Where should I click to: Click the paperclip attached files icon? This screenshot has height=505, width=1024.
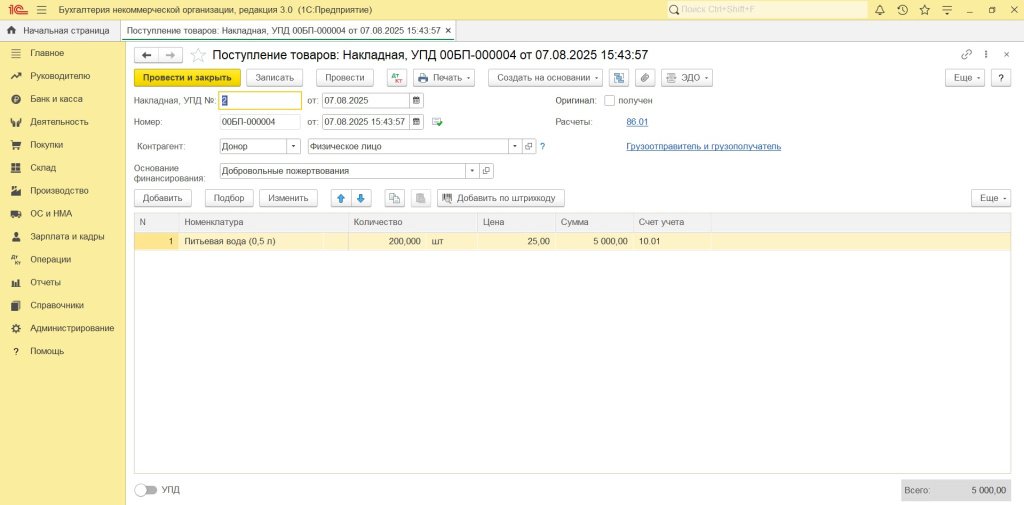645,77
